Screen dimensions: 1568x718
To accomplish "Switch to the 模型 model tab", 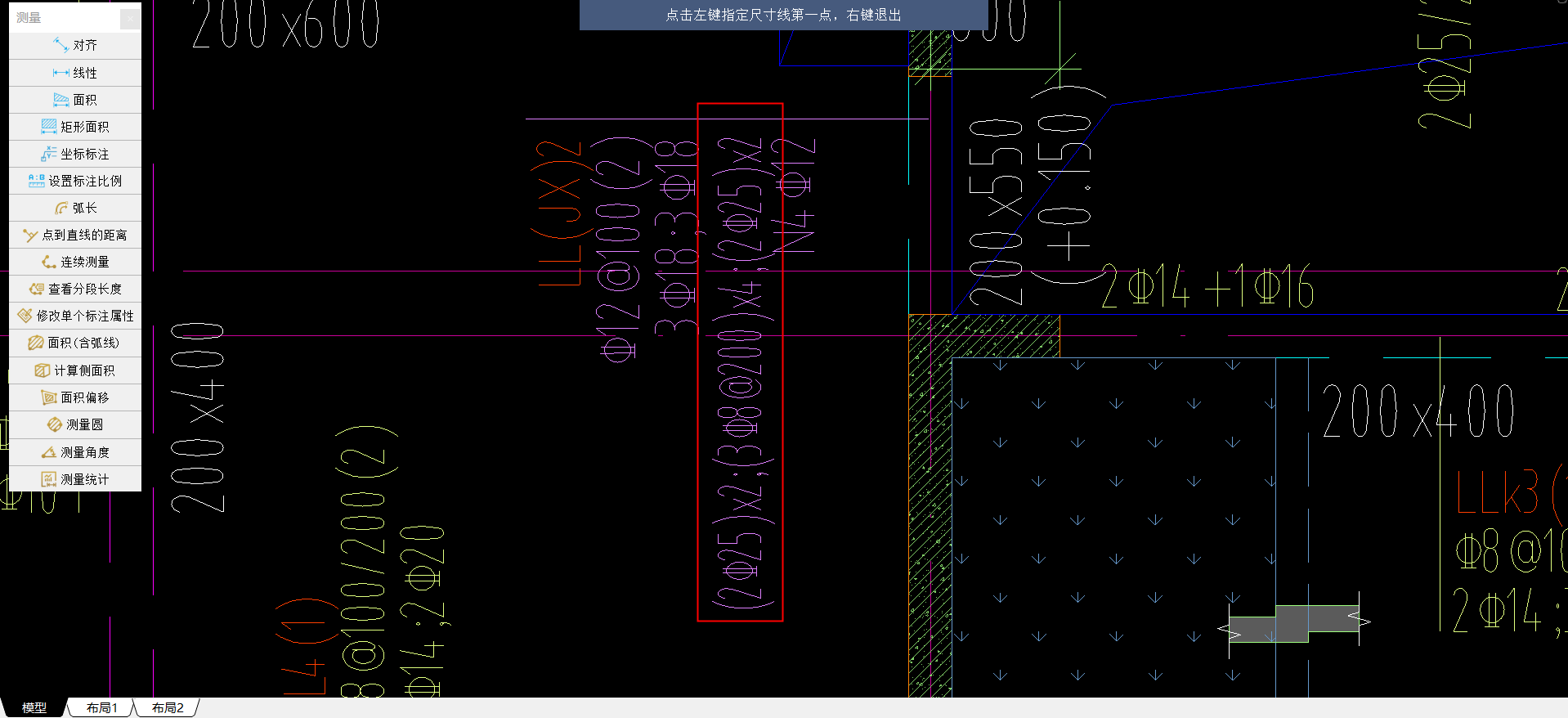I will coord(34,707).
